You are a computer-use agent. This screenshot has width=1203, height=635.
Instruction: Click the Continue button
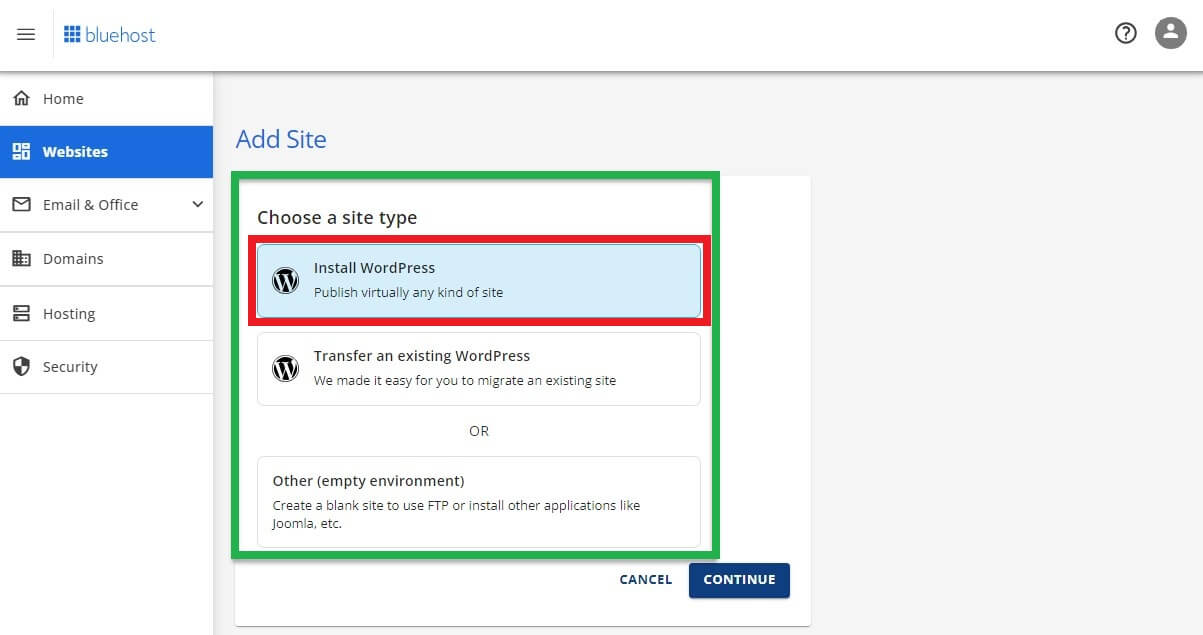(739, 580)
